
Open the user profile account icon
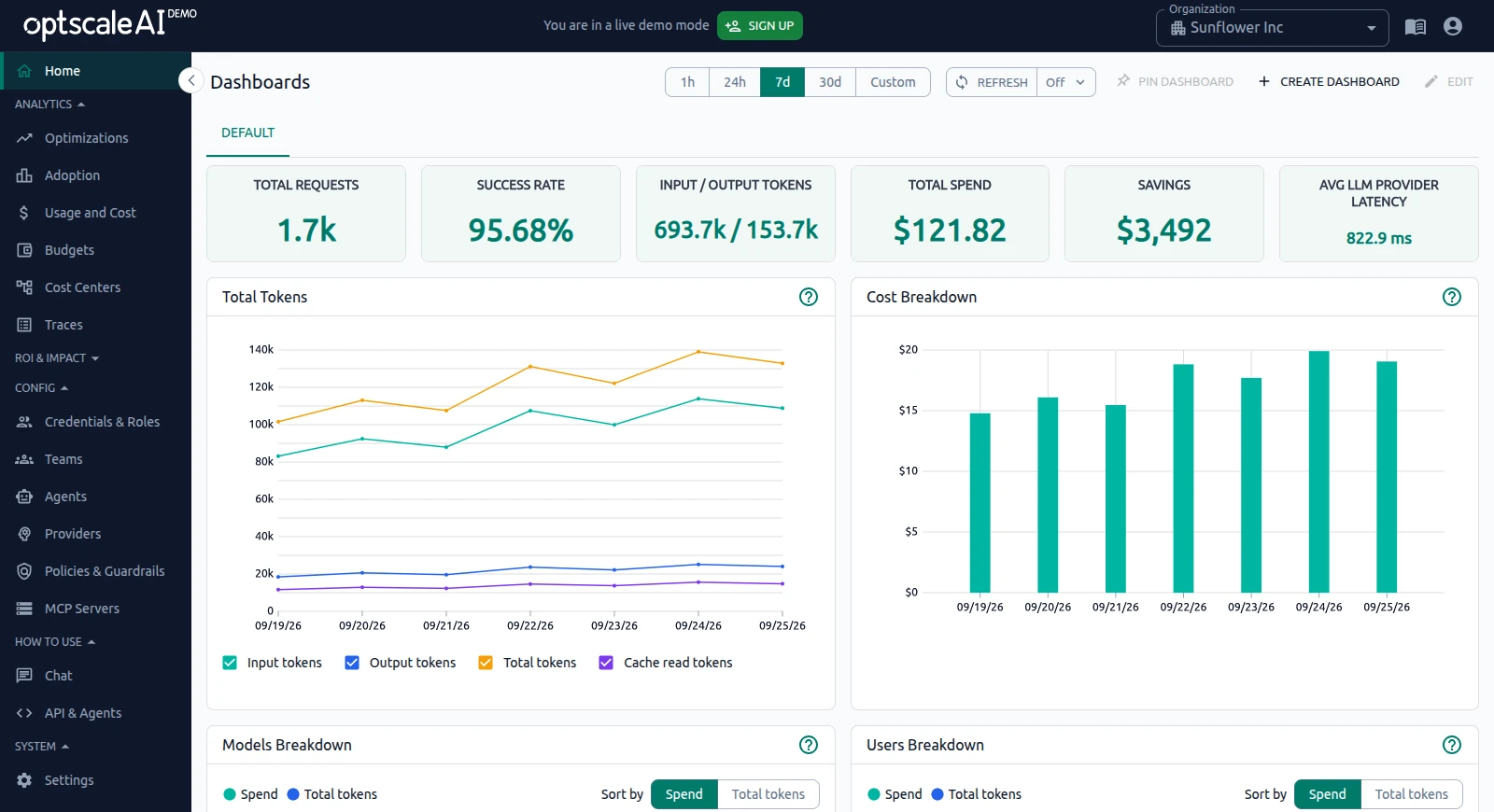[1453, 26]
